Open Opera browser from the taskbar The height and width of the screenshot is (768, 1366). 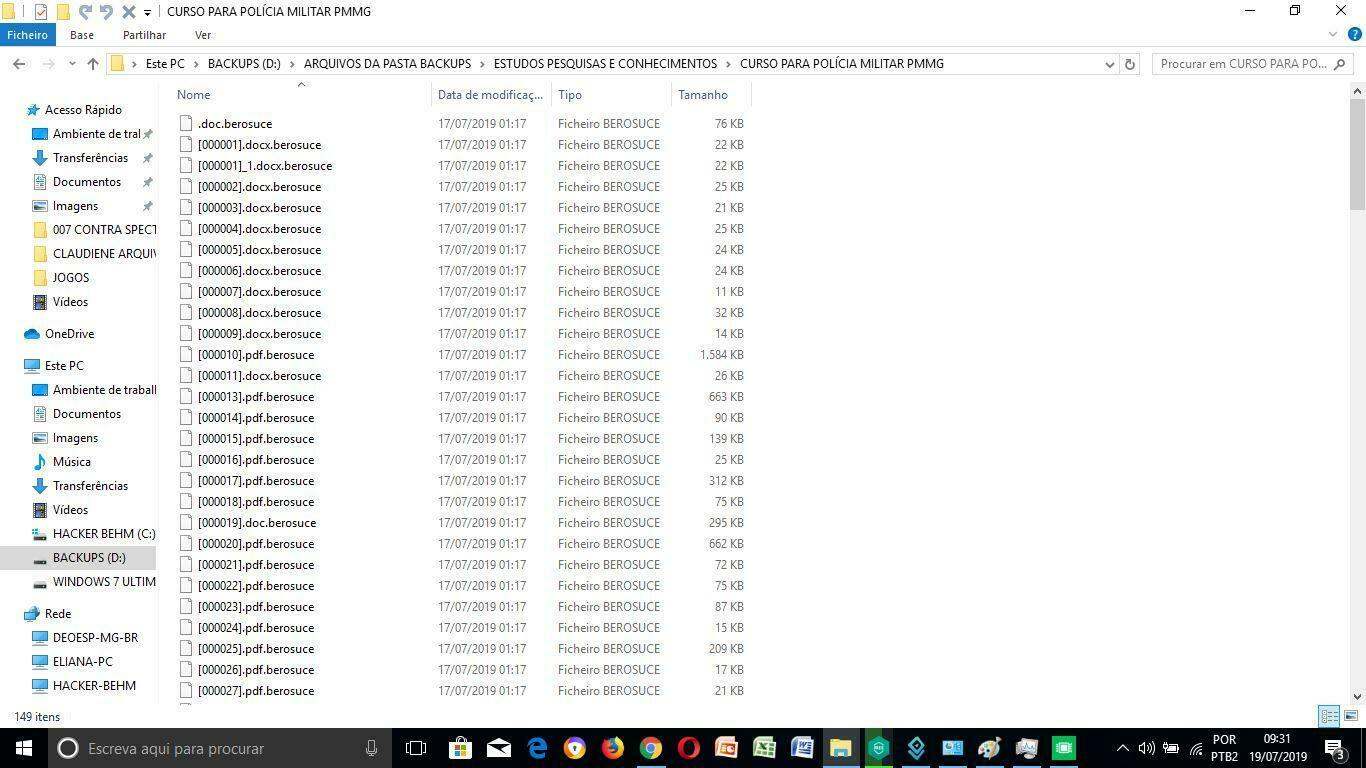click(x=689, y=748)
